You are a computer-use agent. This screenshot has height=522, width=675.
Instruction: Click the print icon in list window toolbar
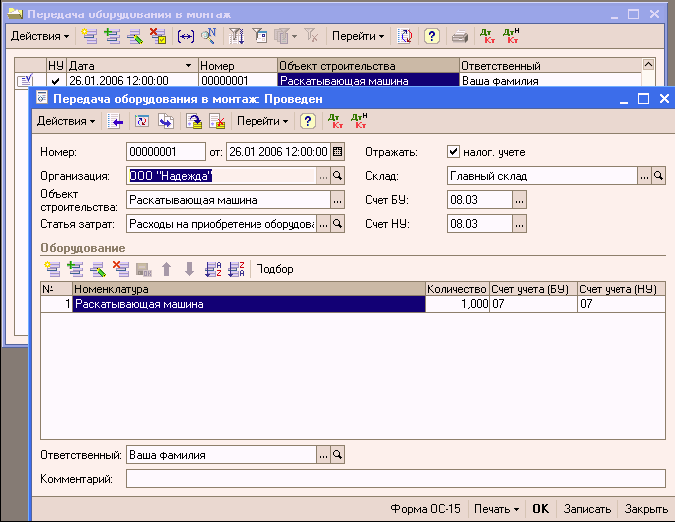click(x=459, y=36)
